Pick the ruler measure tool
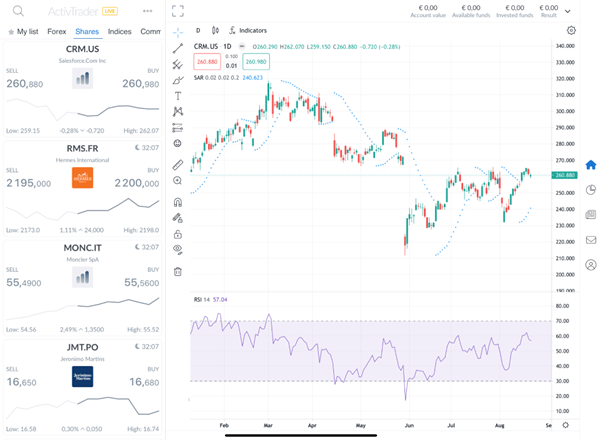This screenshot has width=602, height=440. click(178, 164)
